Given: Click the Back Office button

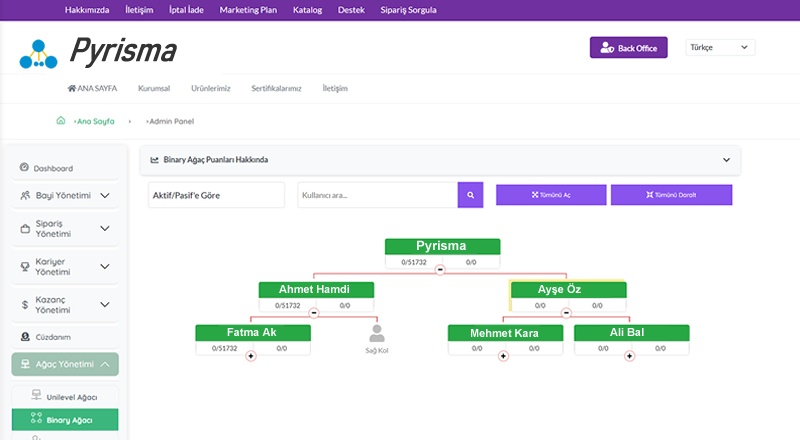Looking at the screenshot, I should click(x=628, y=48).
